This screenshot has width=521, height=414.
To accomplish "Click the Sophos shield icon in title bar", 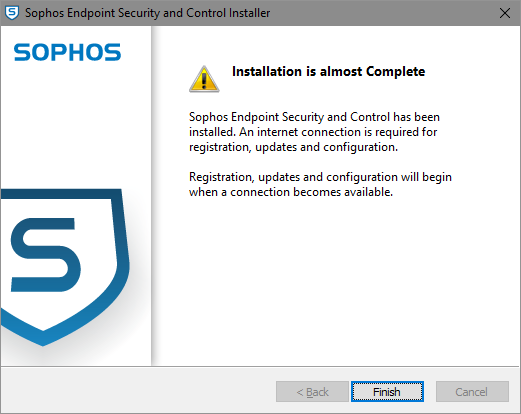I will point(12,13).
